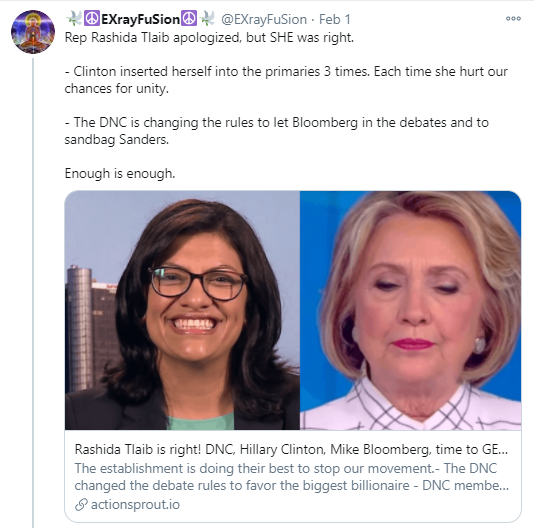Click the "Enough is enough." text
This screenshot has width=534, height=528.
(x=120, y=173)
